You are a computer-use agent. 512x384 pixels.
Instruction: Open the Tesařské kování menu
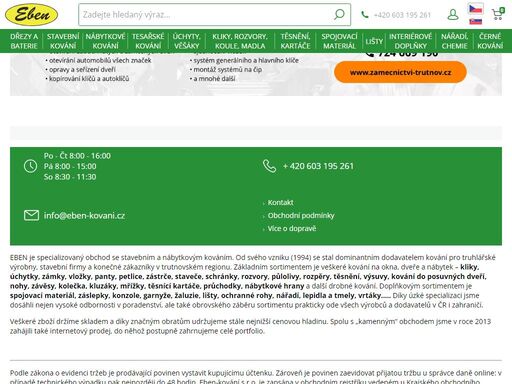148,41
